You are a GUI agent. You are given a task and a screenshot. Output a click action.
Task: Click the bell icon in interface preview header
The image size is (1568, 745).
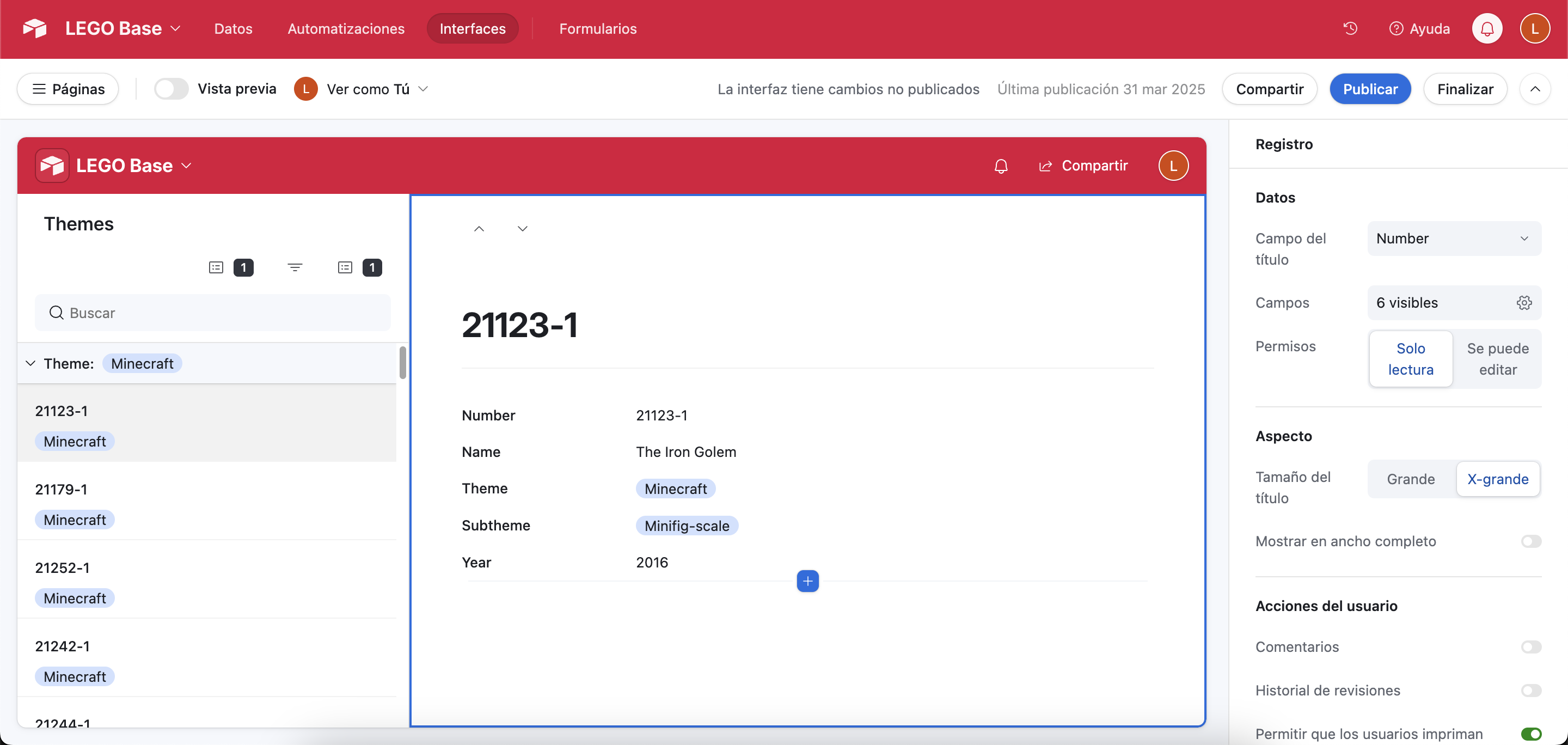(1001, 166)
